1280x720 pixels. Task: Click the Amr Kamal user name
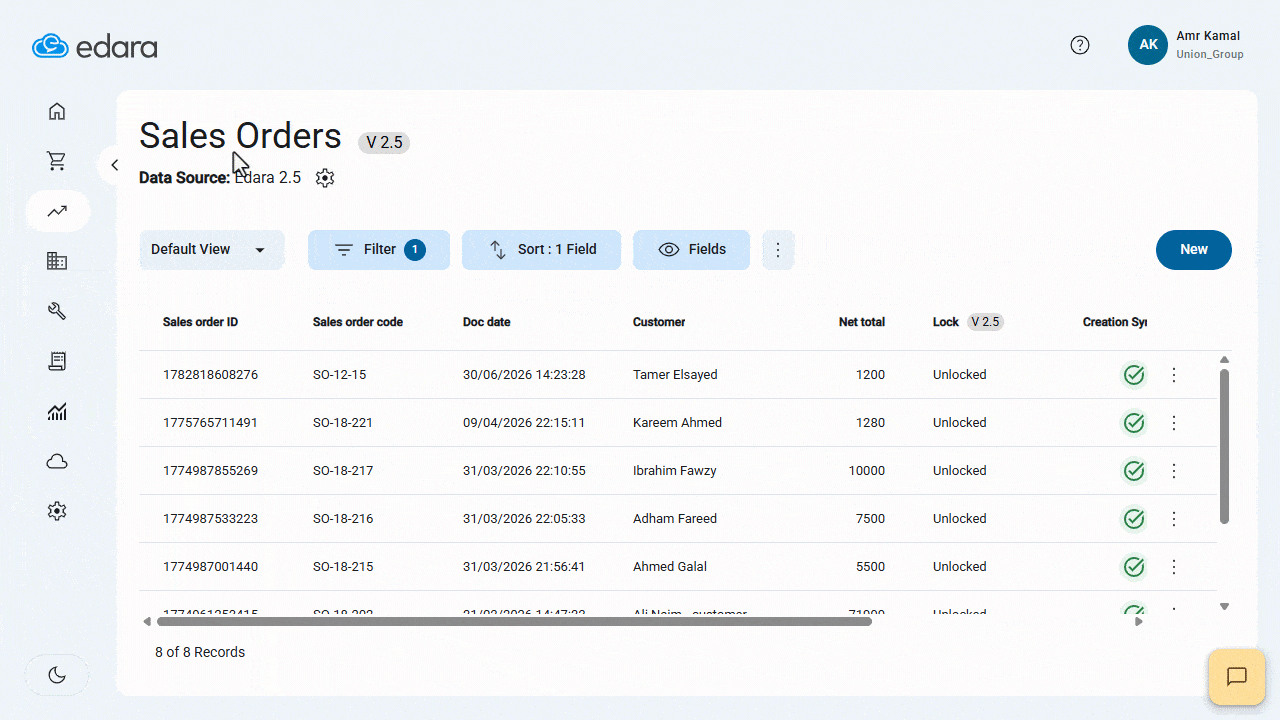1208,36
